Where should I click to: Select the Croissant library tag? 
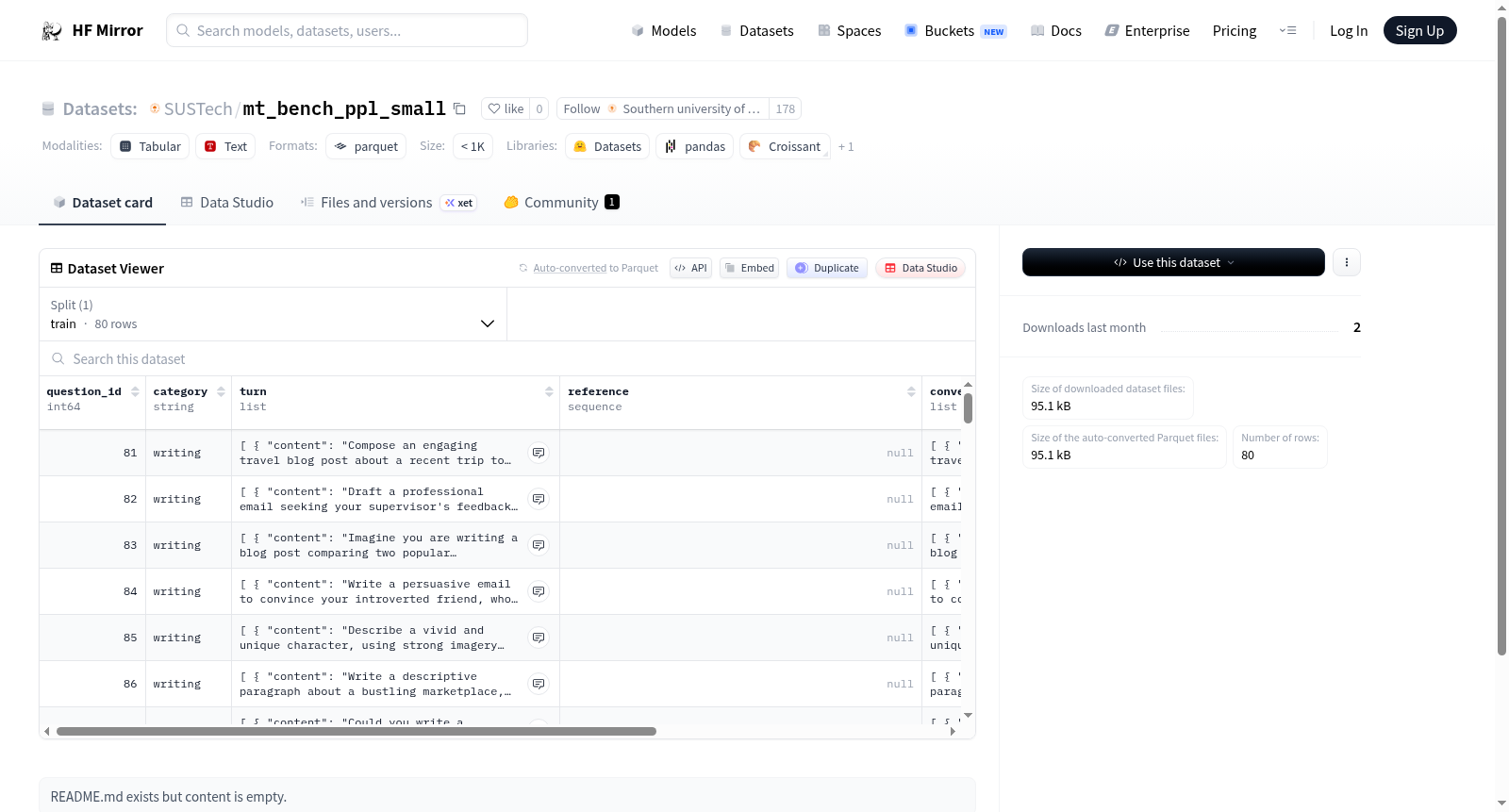point(785,146)
